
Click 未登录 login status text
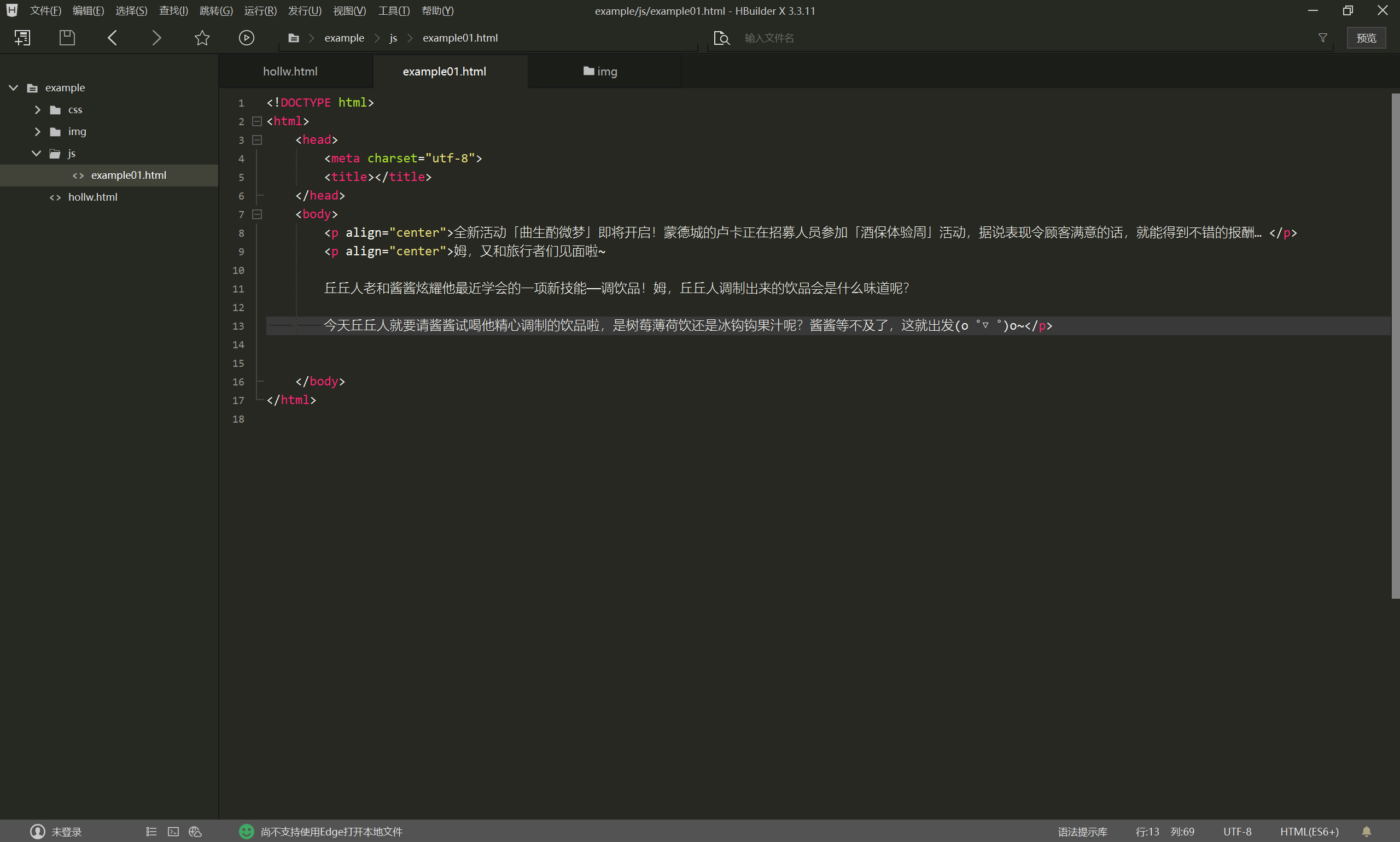pos(67,832)
